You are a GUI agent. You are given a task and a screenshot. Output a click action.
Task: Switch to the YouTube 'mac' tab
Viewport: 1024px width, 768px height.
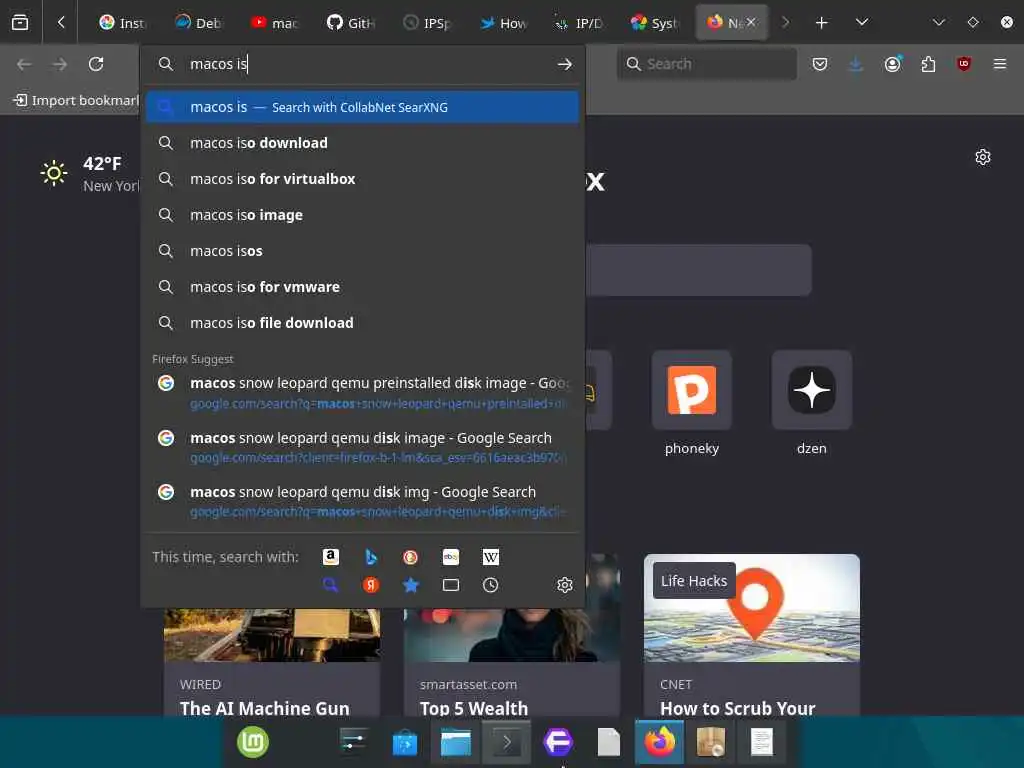point(274,23)
